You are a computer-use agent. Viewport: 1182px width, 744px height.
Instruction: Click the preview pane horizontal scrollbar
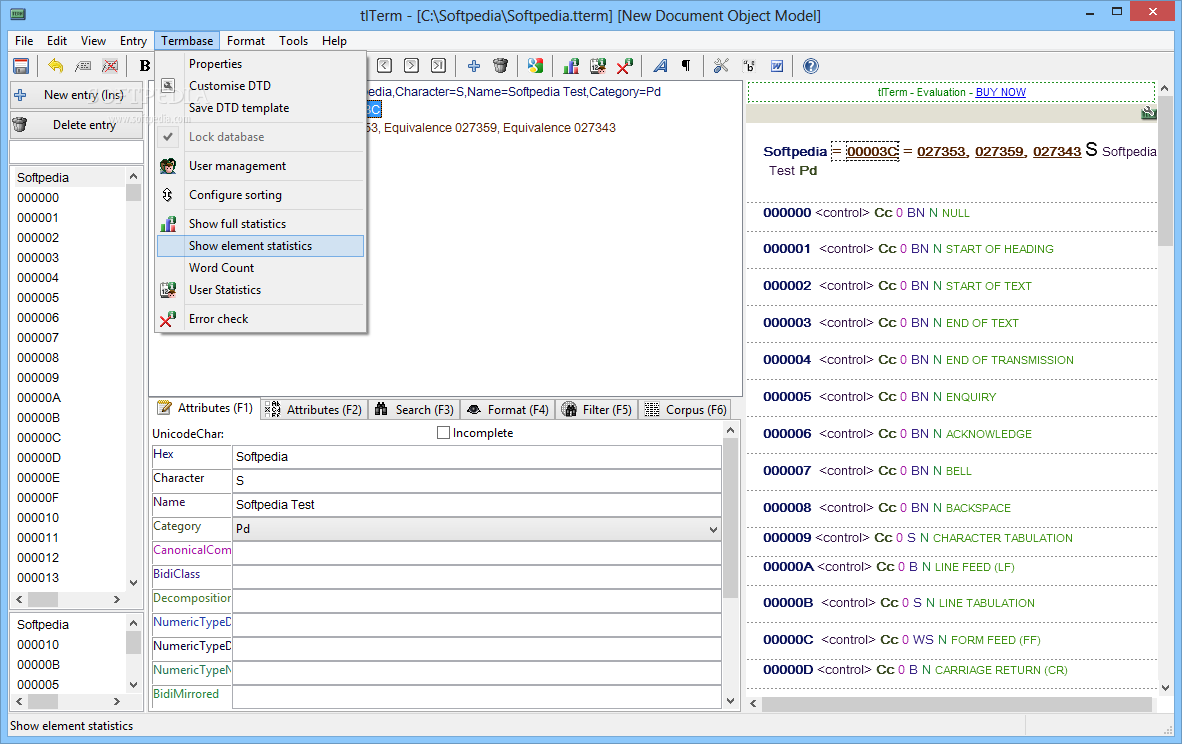pyautogui.click(x=956, y=703)
